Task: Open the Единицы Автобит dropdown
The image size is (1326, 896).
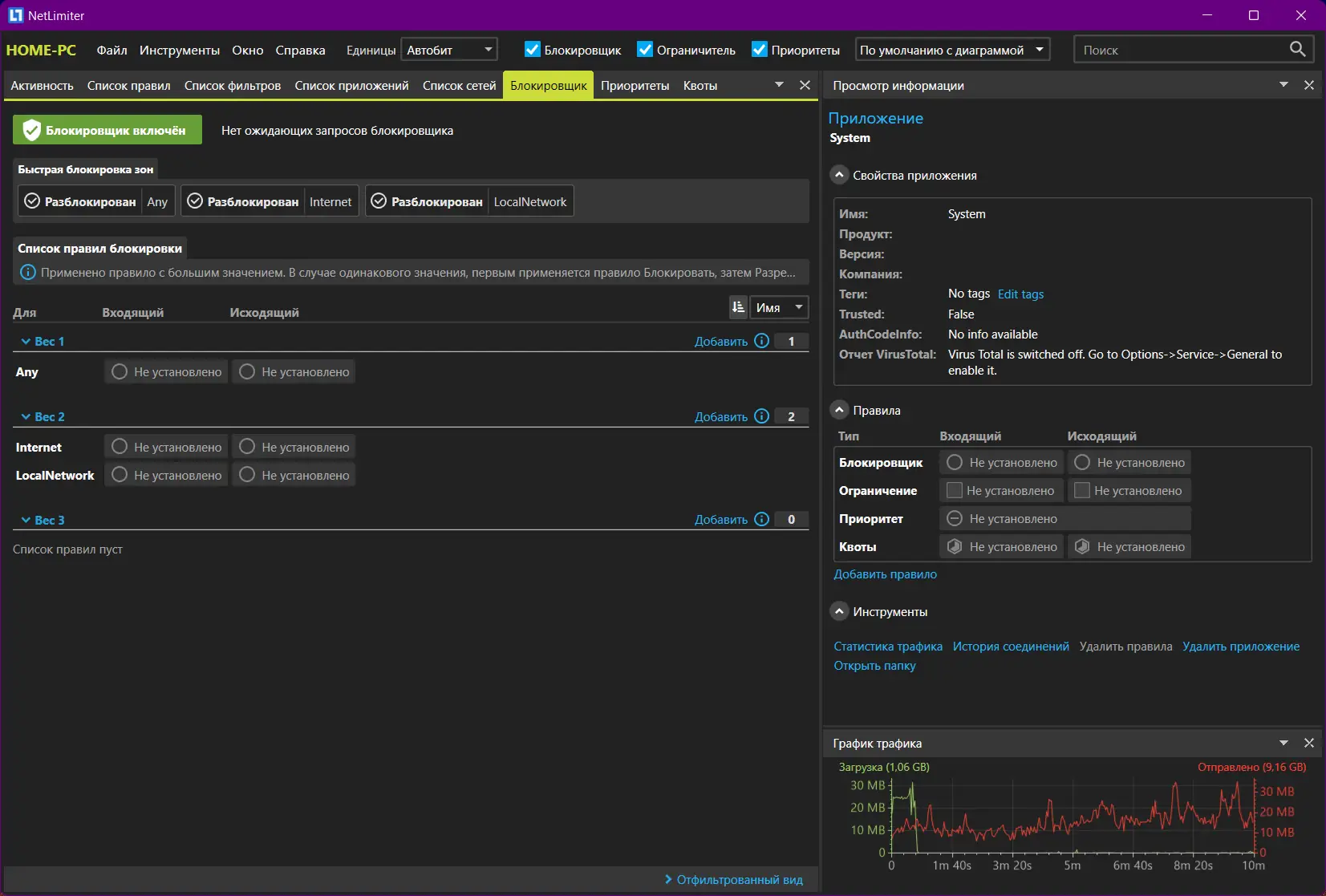Action: [448, 50]
